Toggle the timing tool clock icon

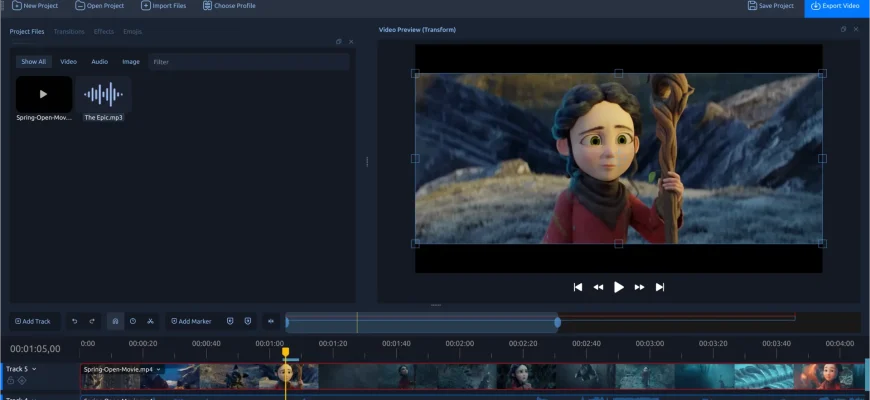point(133,321)
